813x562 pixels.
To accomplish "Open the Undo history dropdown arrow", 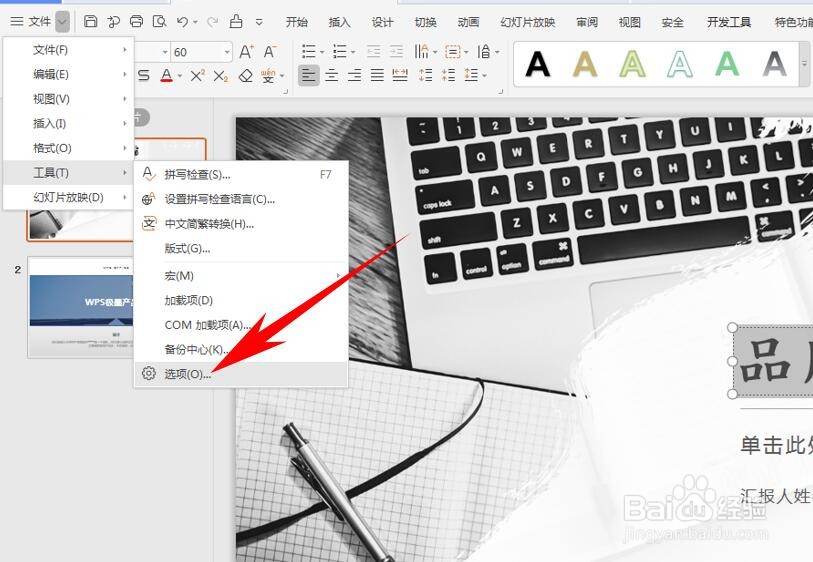I will click(x=195, y=22).
